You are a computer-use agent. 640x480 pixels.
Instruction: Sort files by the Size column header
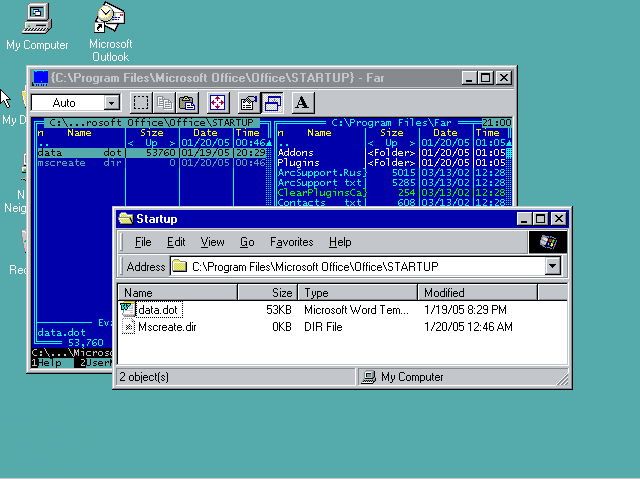[x=268, y=293]
